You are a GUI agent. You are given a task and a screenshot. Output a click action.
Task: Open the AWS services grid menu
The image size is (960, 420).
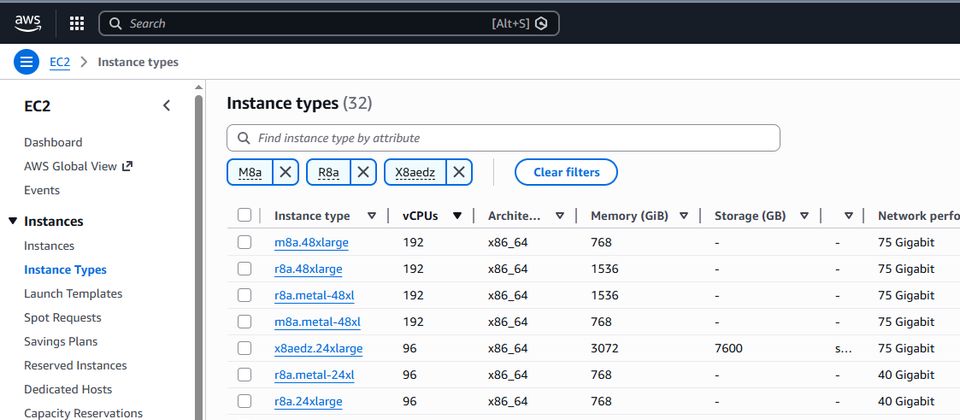click(77, 23)
